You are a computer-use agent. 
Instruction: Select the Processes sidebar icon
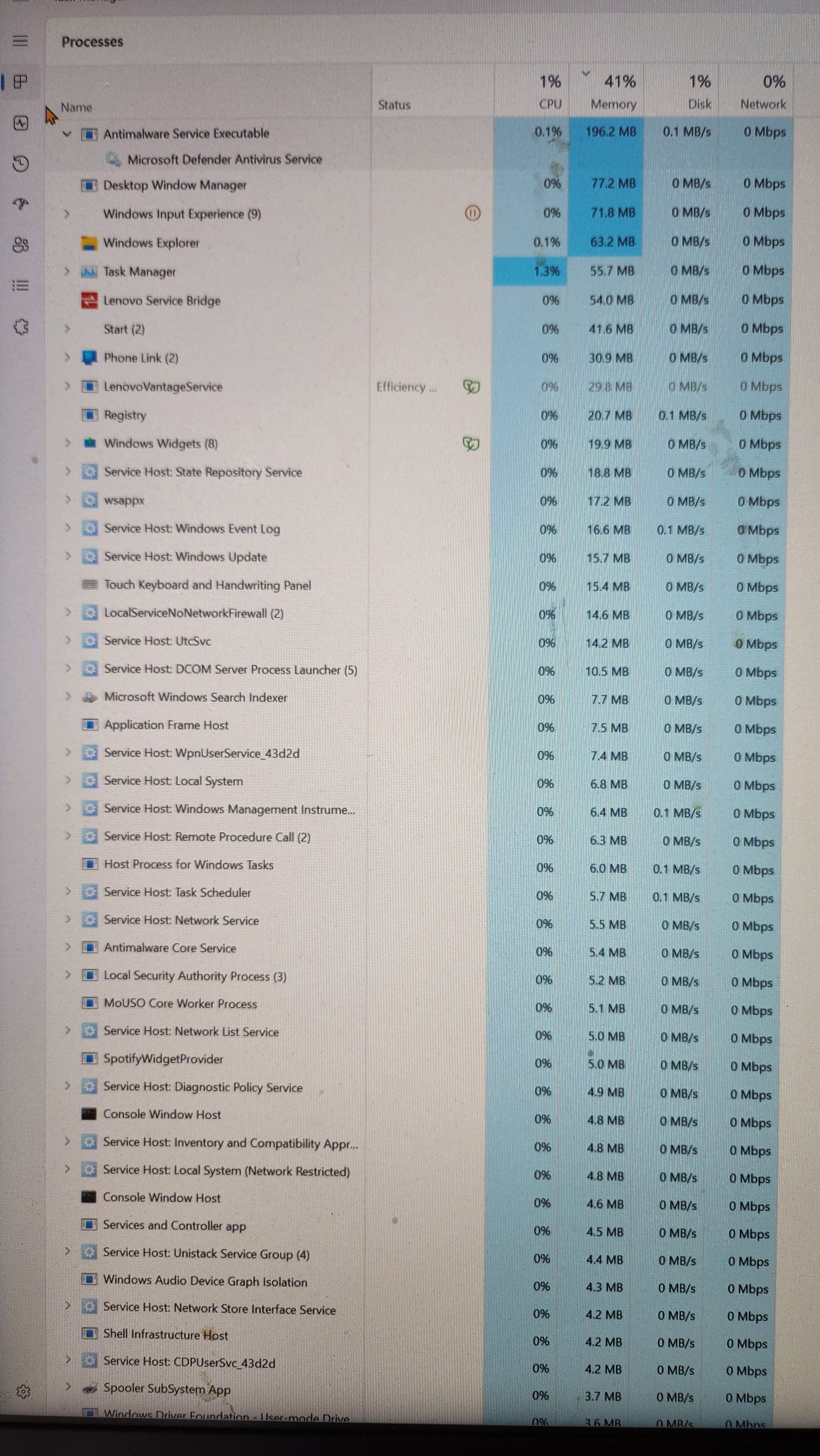20,82
